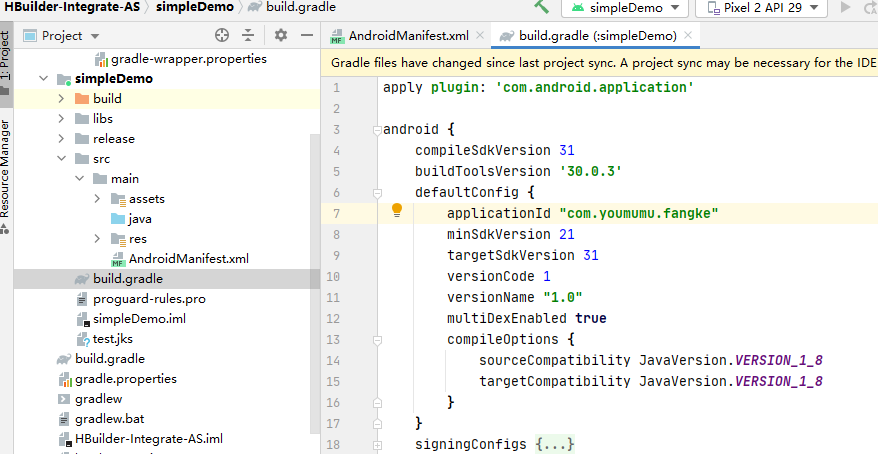Fold the defaultConfig block at line 6
This screenshot has height=454, width=878.
coord(377,193)
